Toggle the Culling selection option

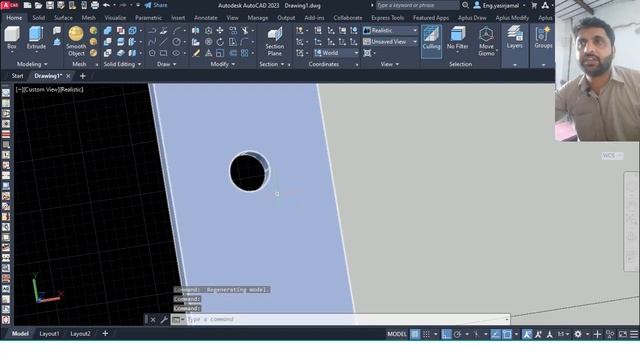click(x=431, y=41)
